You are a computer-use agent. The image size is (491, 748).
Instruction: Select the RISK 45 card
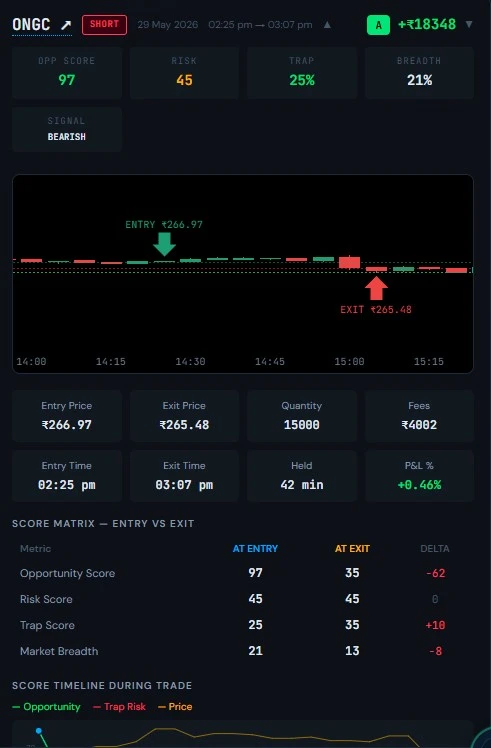[184, 73]
